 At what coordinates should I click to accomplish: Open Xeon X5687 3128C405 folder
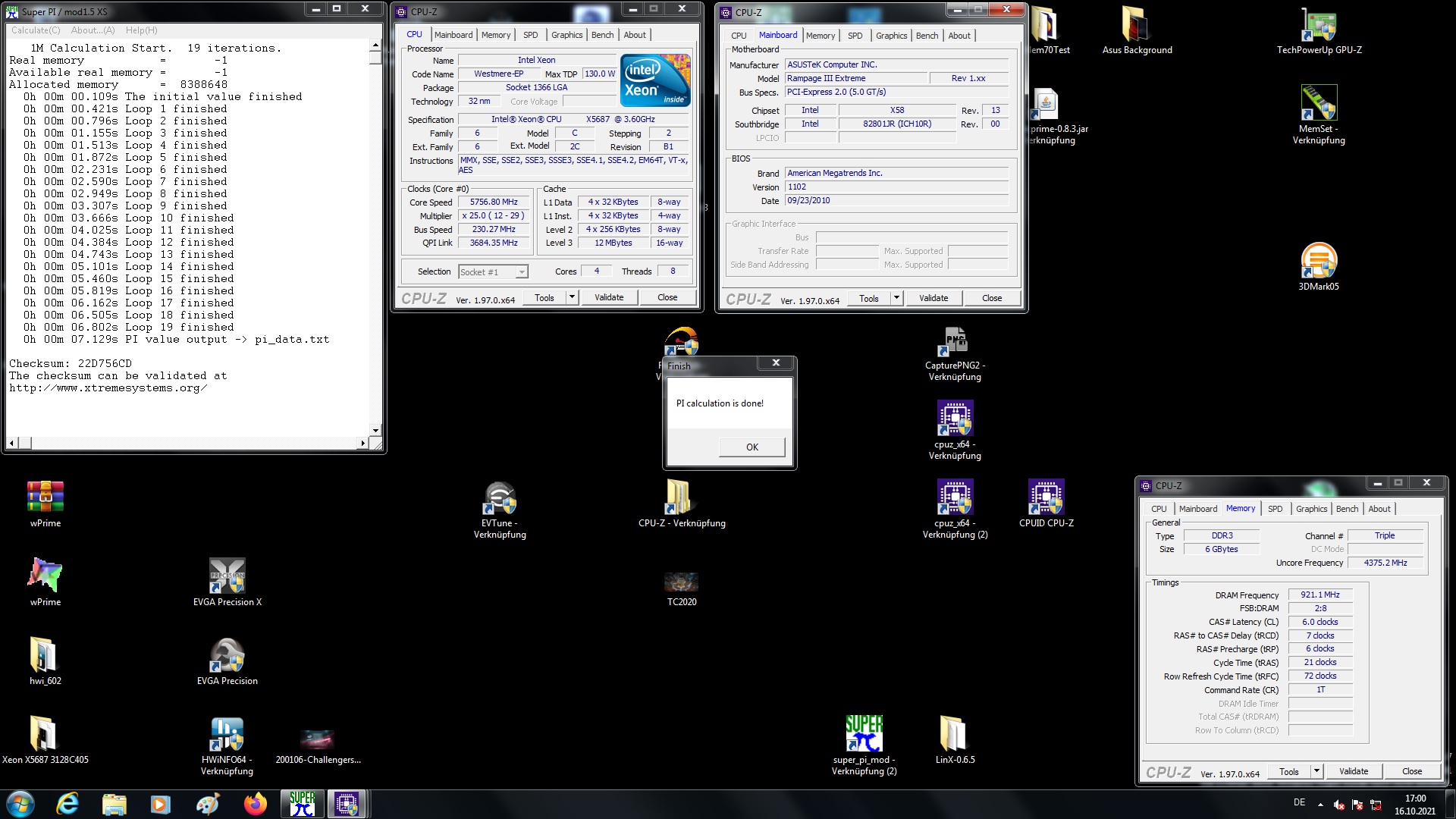tap(45, 739)
